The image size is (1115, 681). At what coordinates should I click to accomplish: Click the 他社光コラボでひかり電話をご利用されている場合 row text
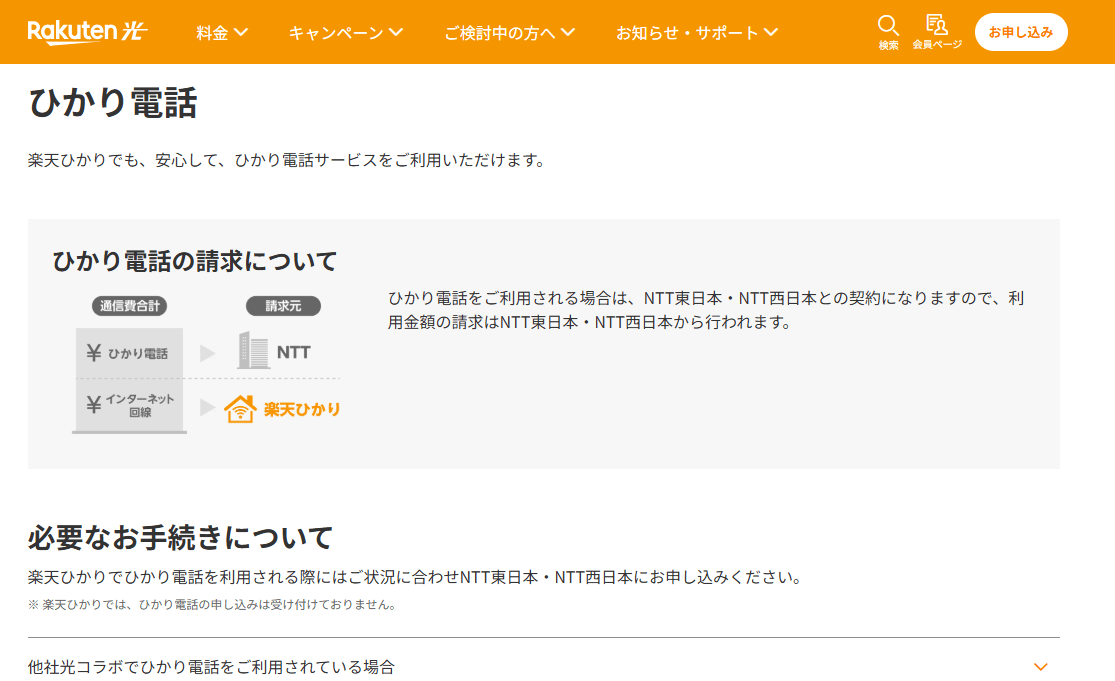[x=211, y=667]
